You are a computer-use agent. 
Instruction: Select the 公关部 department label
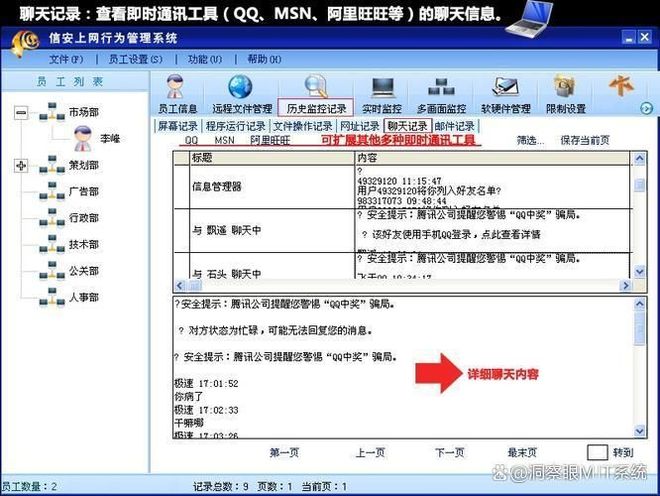84,271
